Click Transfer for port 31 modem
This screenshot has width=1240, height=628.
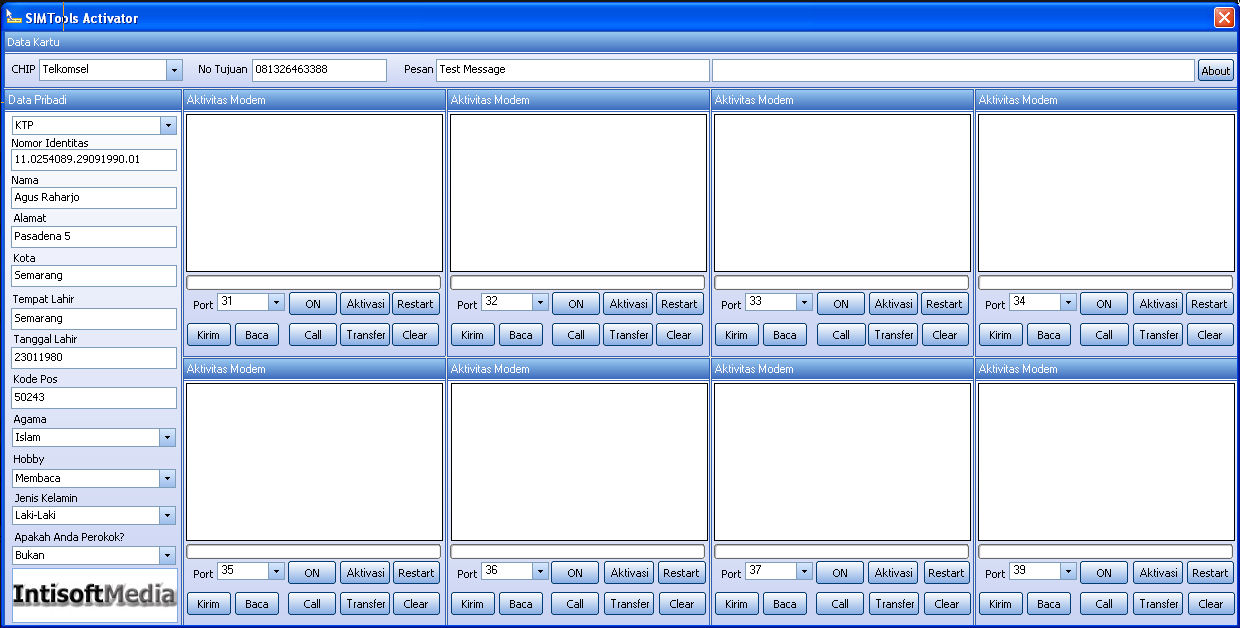(x=365, y=335)
